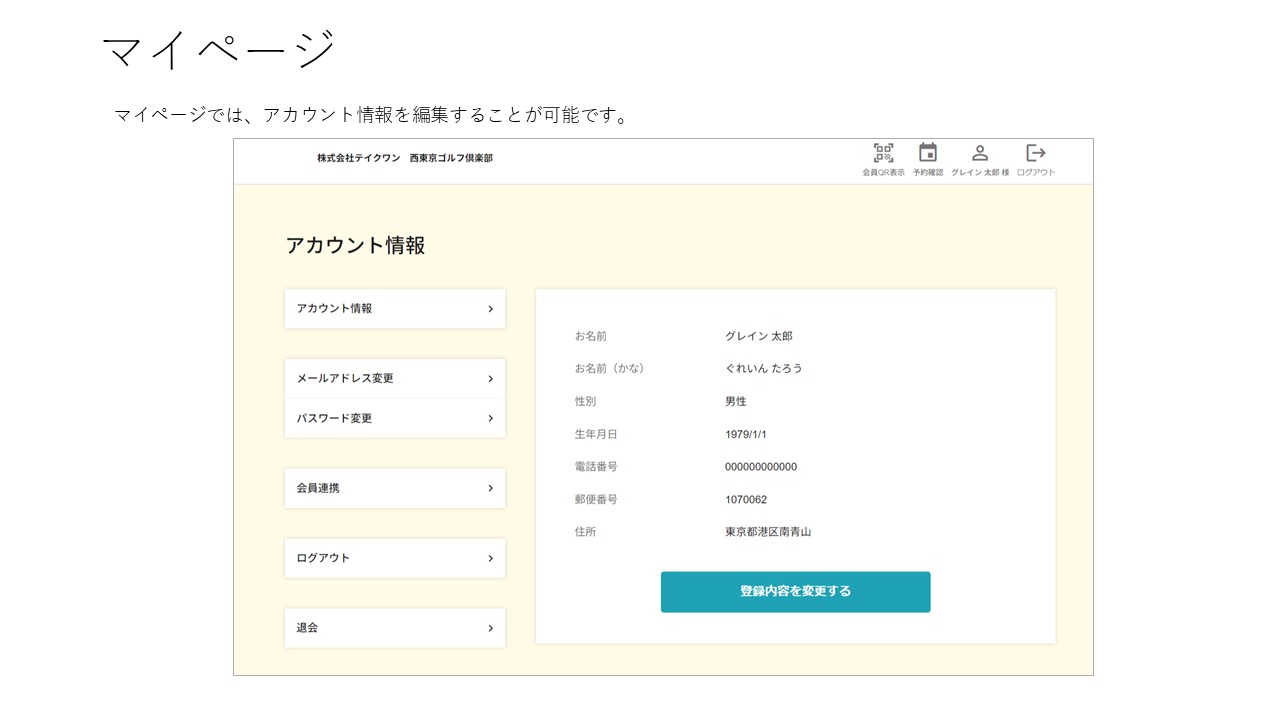Click 株式会社テイクワン 西東京ゴルフ倶楽部 header title
The height and width of the screenshot is (720, 1280).
click(405, 158)
